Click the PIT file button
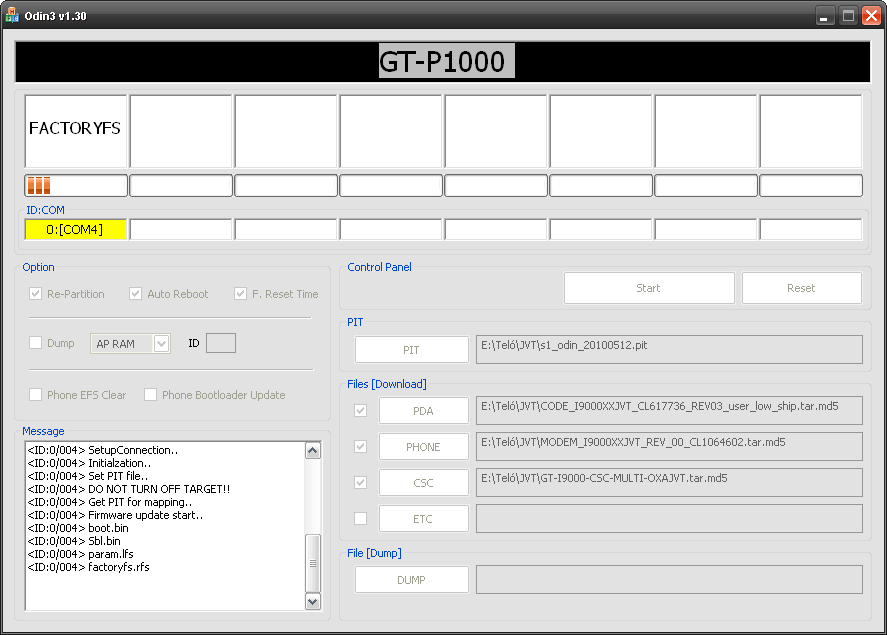Image resolution: width=887 pixels, height=635 pixels. click(x=411, y=349)
